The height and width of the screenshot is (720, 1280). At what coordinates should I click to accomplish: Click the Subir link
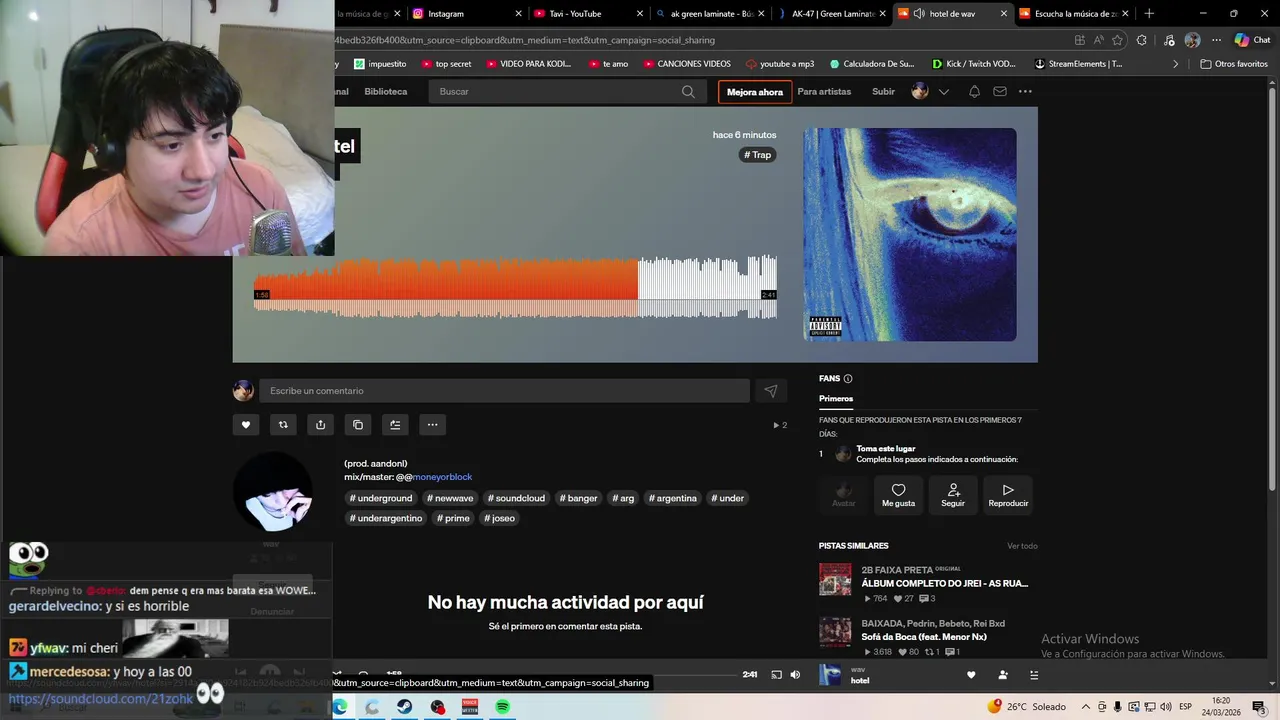[884, 92]
